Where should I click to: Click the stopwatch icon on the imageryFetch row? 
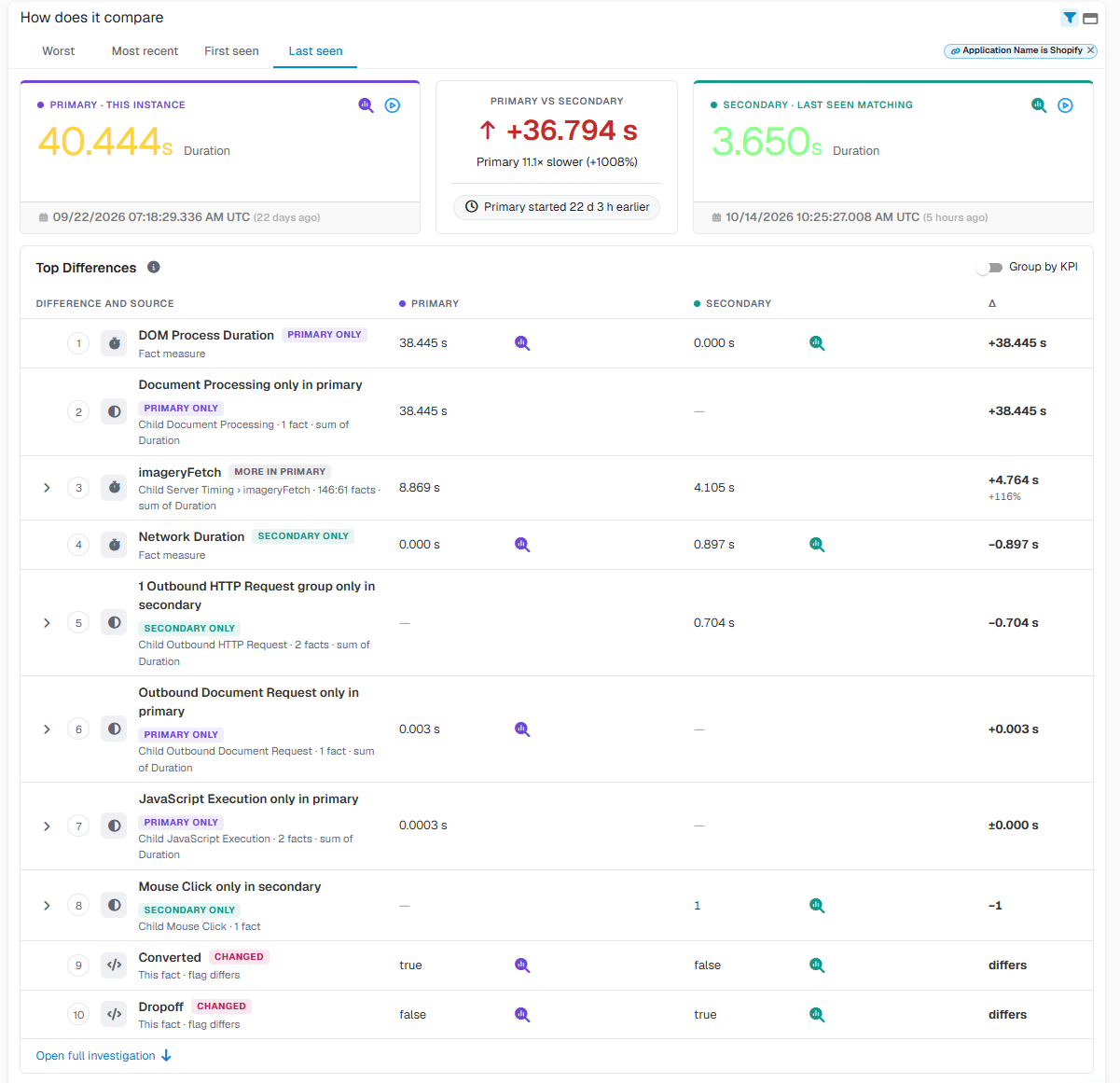114,488
